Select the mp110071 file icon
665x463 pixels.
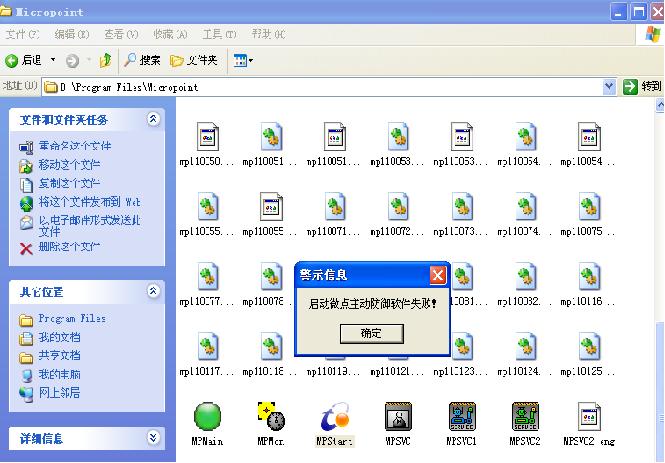335,206
